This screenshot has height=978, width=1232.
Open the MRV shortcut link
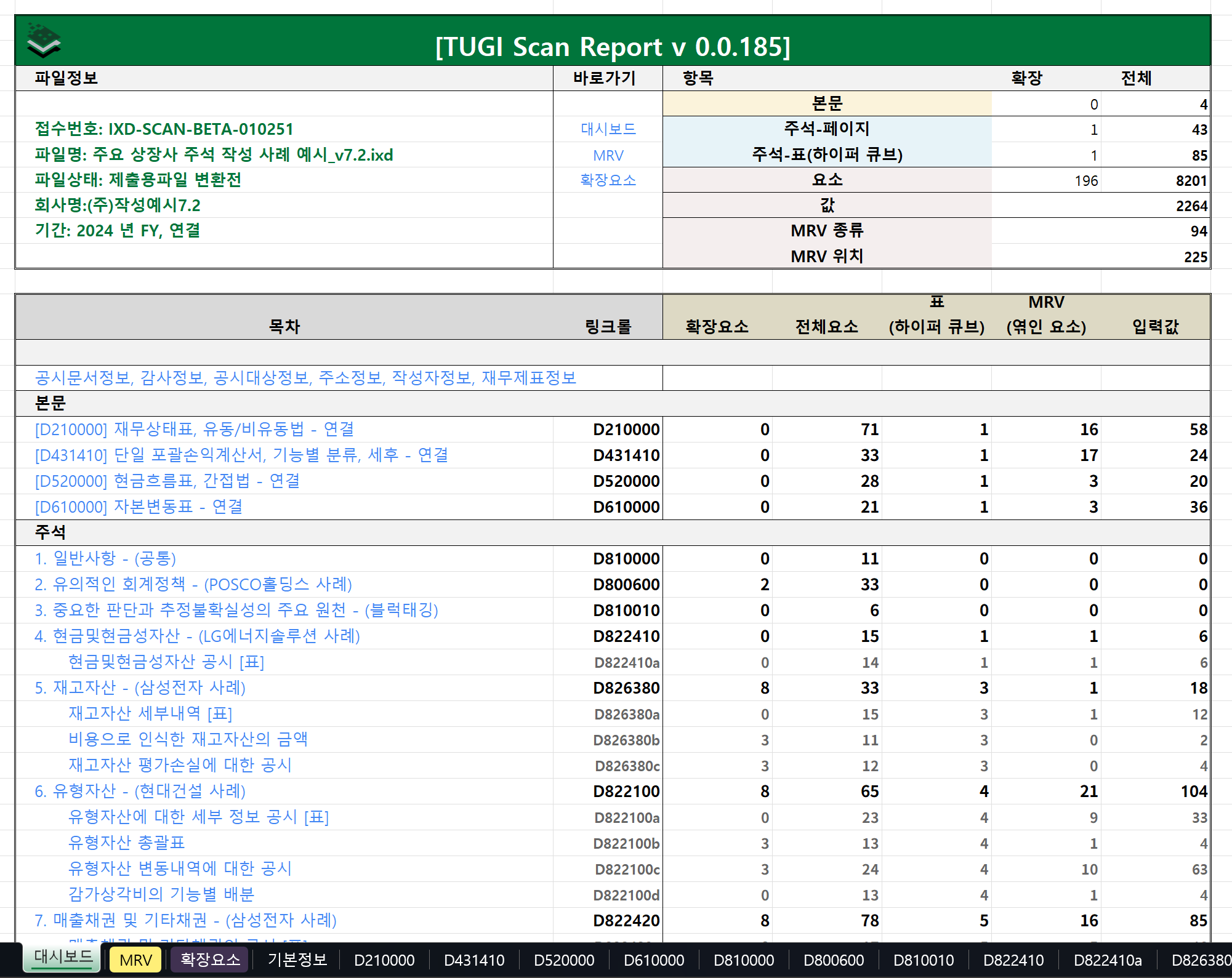tap(608, 156)
